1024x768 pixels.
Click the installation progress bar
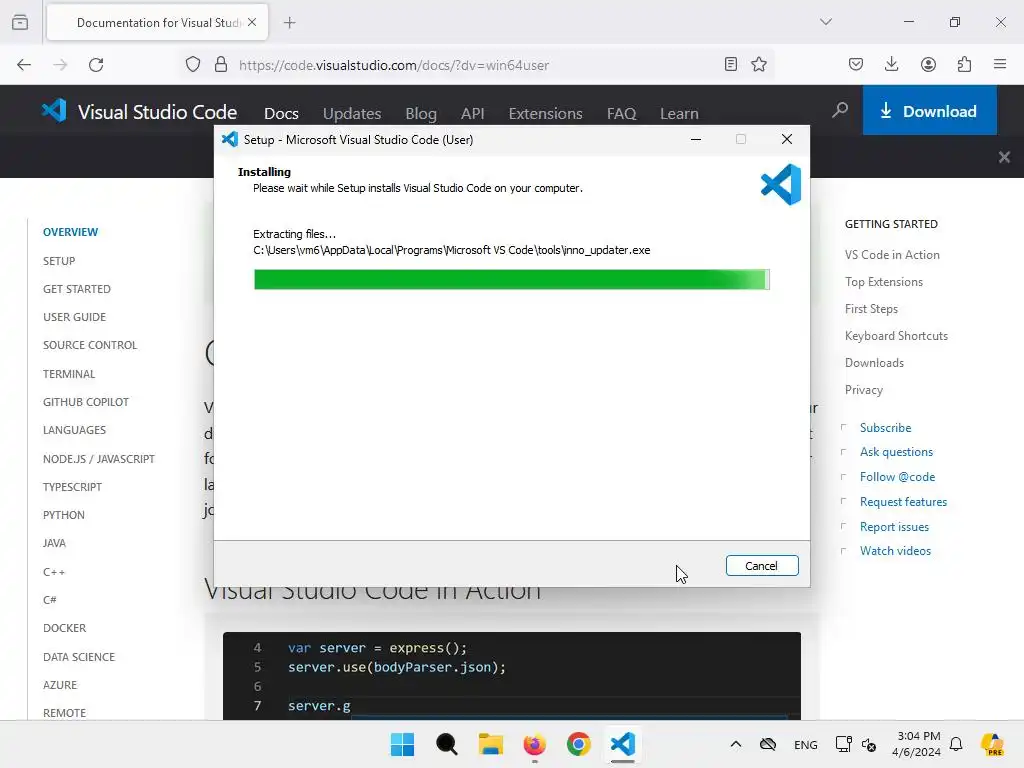[511, 279]
